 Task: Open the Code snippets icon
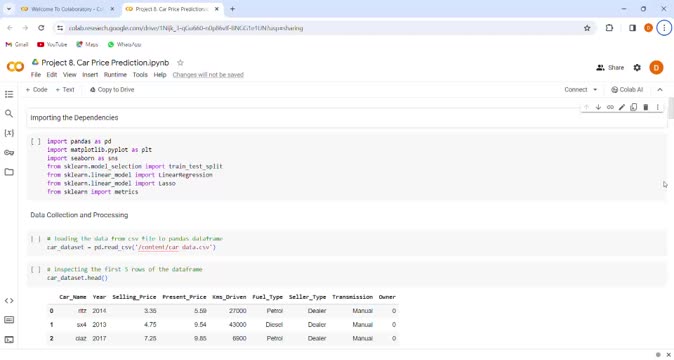click(9, 300)
